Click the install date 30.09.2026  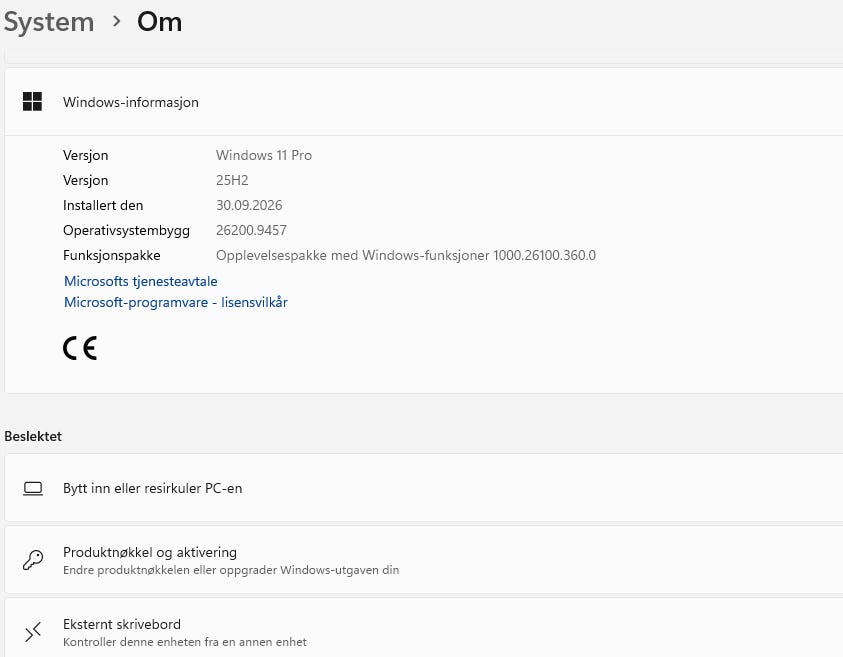[249, 205]
